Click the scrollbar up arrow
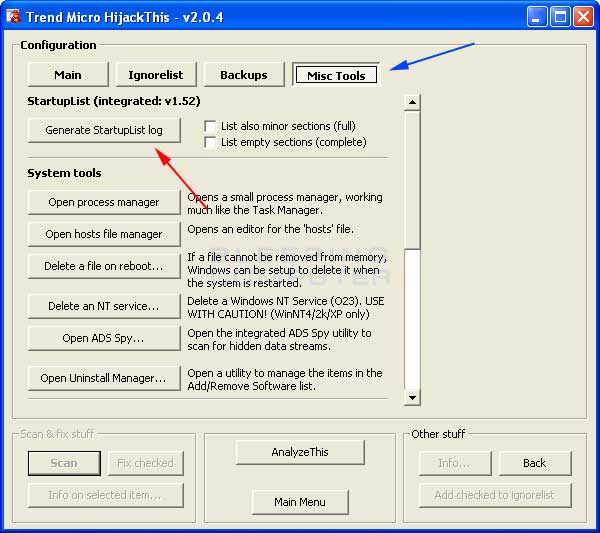 pyautogui.click(x=412, y=102)
